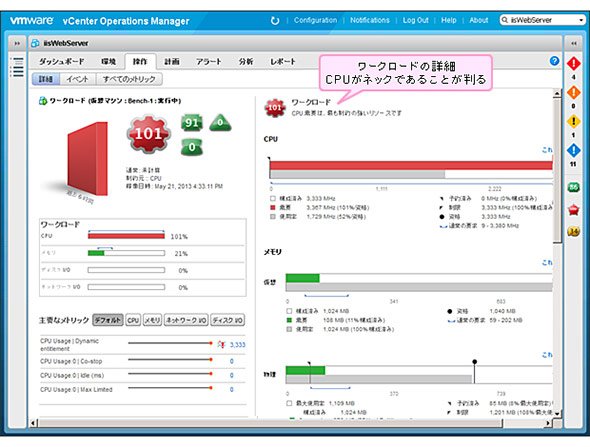Switch to the 分析 tab

click(x=246, y=61)
